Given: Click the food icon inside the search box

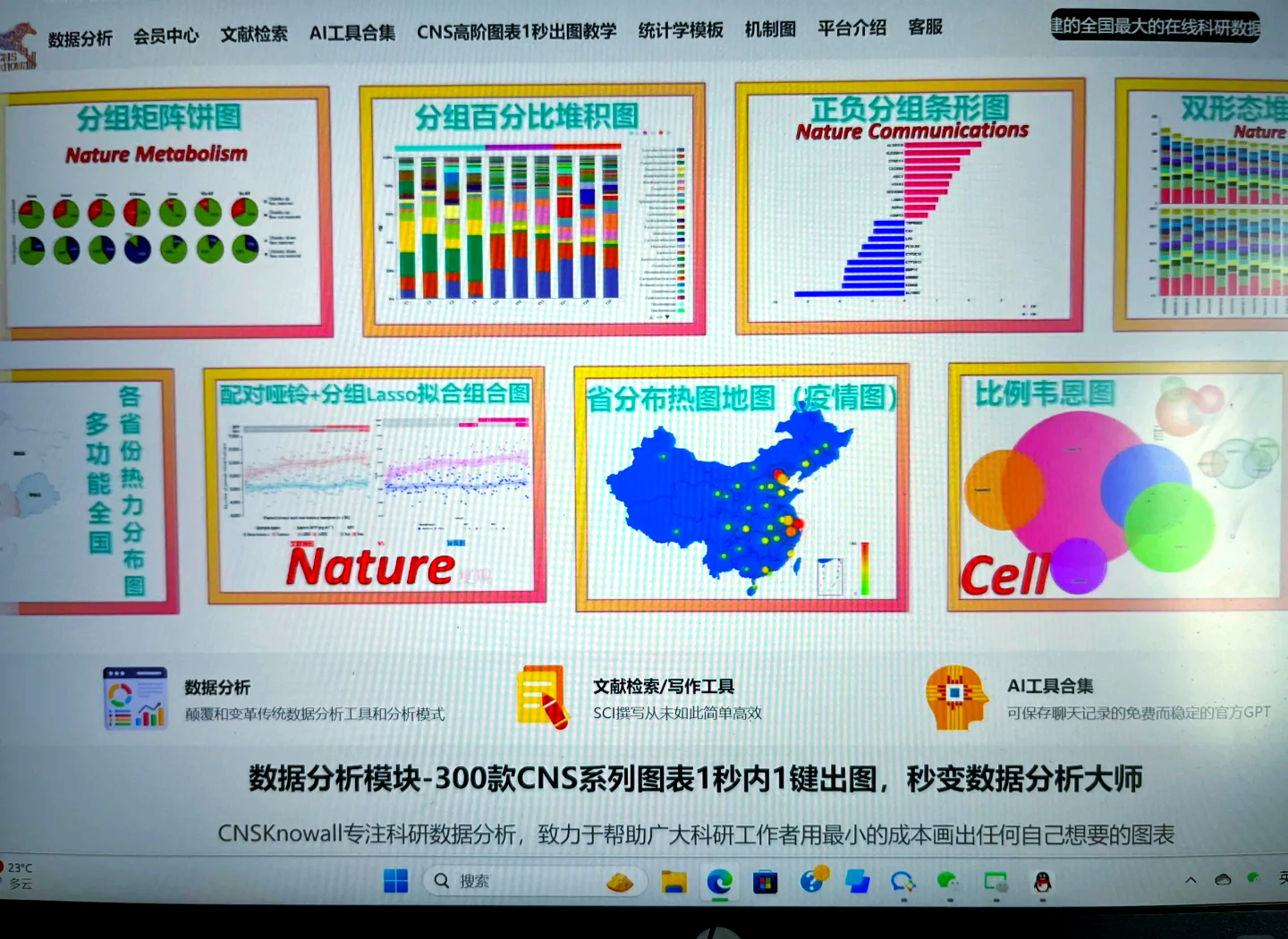Looking at the screenshot, I should [619, 883].
